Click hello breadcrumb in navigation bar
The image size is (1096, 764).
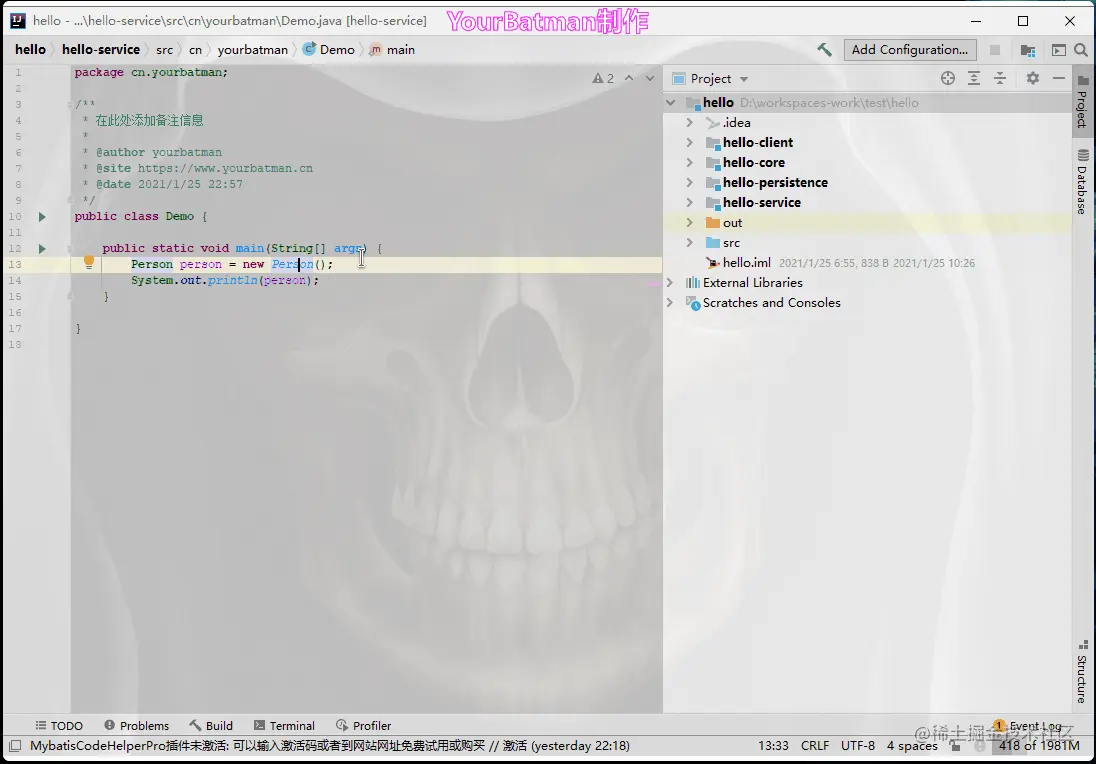click(30, 50)
